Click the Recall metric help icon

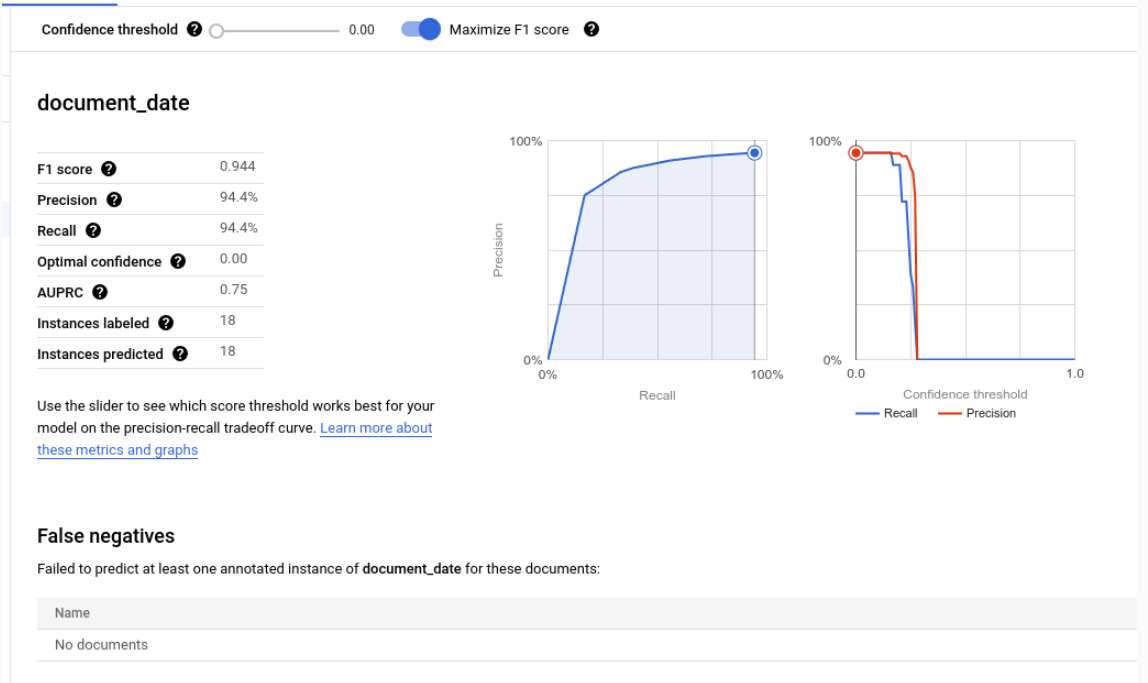coord(93,230)
